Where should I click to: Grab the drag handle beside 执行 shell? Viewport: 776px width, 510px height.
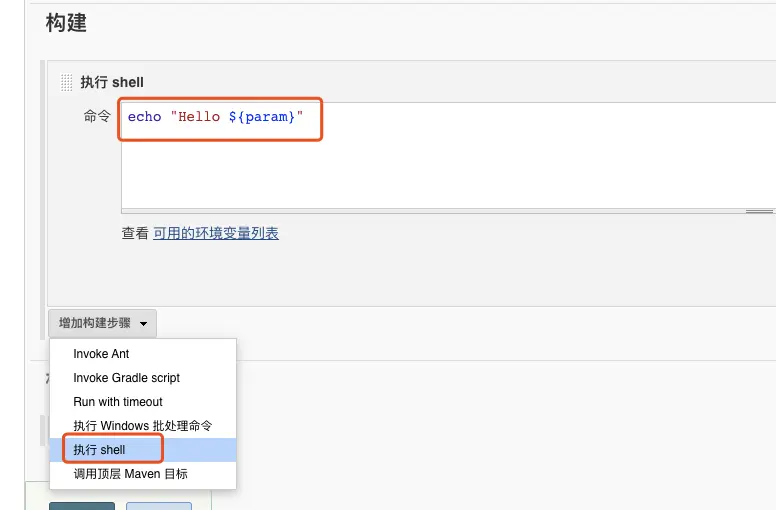[x=66, y=83]
